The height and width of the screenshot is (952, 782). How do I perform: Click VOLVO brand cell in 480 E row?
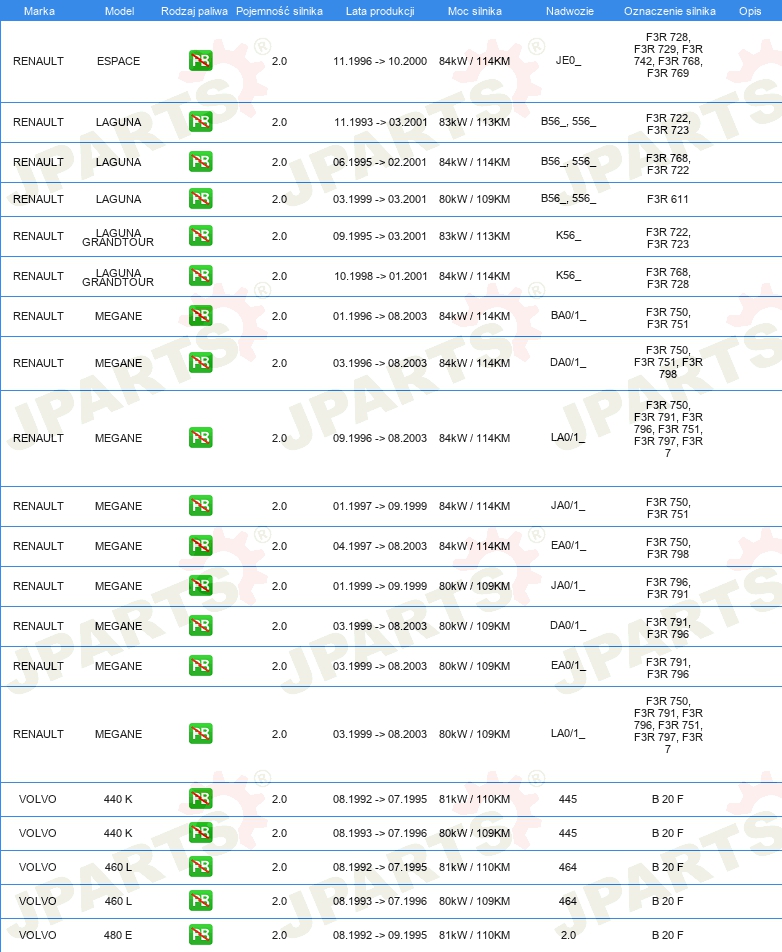click(x=38, y=935)
